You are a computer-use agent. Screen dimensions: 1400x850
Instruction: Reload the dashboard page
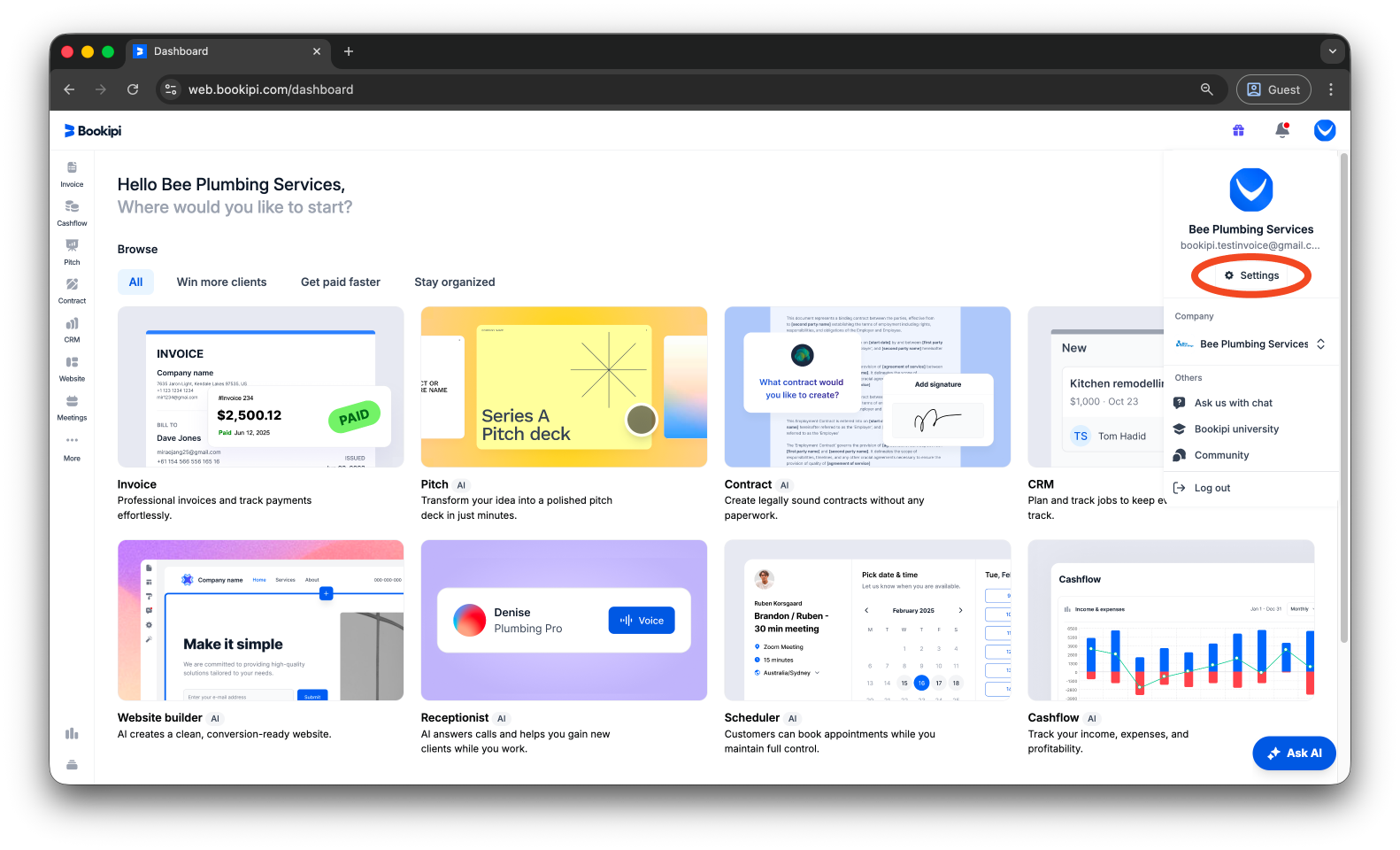(133, 89)
